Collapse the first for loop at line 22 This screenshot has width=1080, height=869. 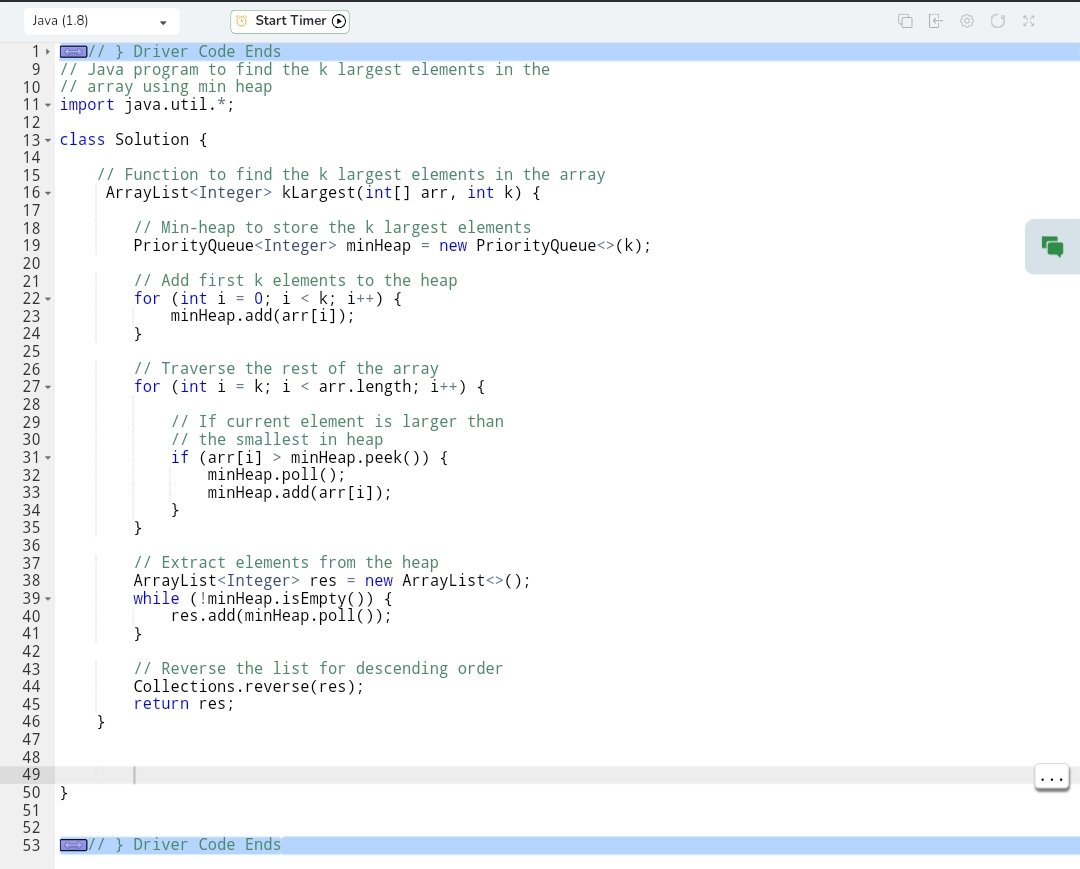tap(48, 300)
